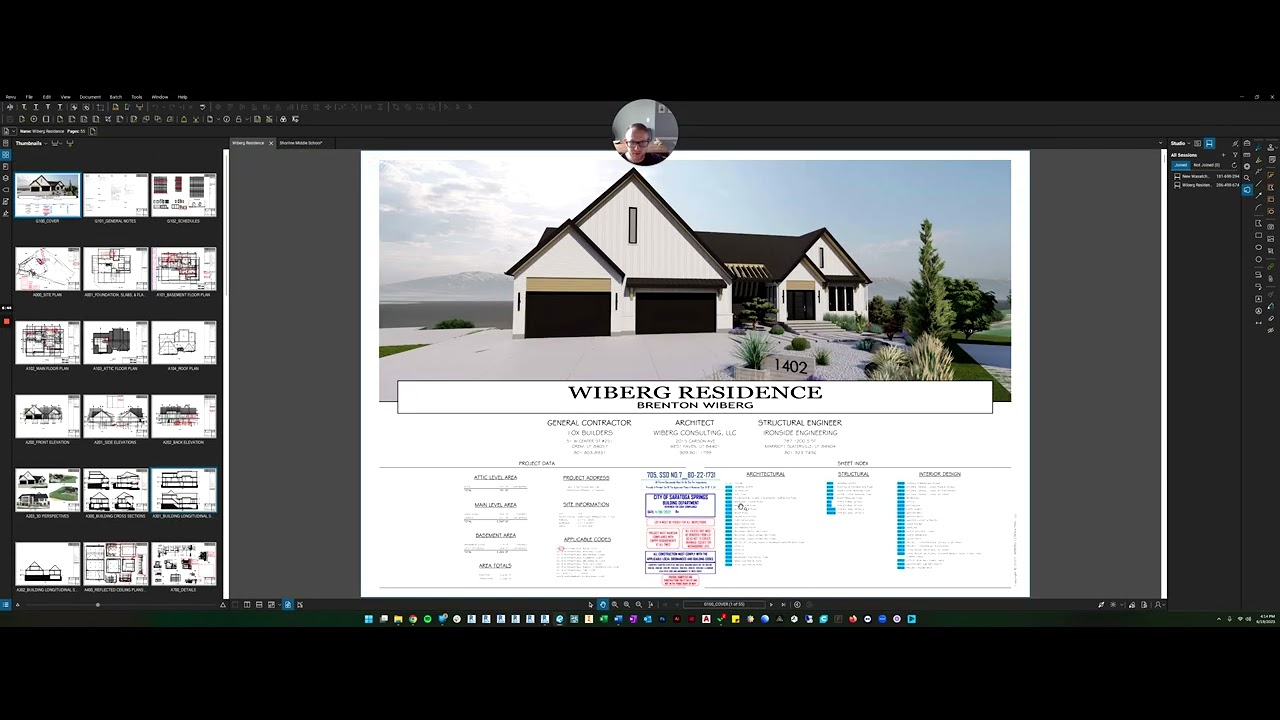Open the Properties gear panel icon
1280x720 pixels.
[1247, 166]
